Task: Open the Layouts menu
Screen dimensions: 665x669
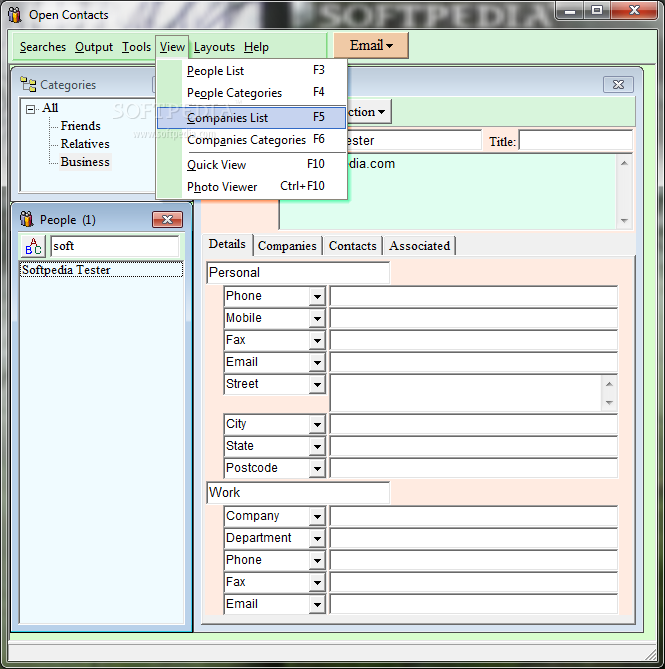Action: pos(214,47)
